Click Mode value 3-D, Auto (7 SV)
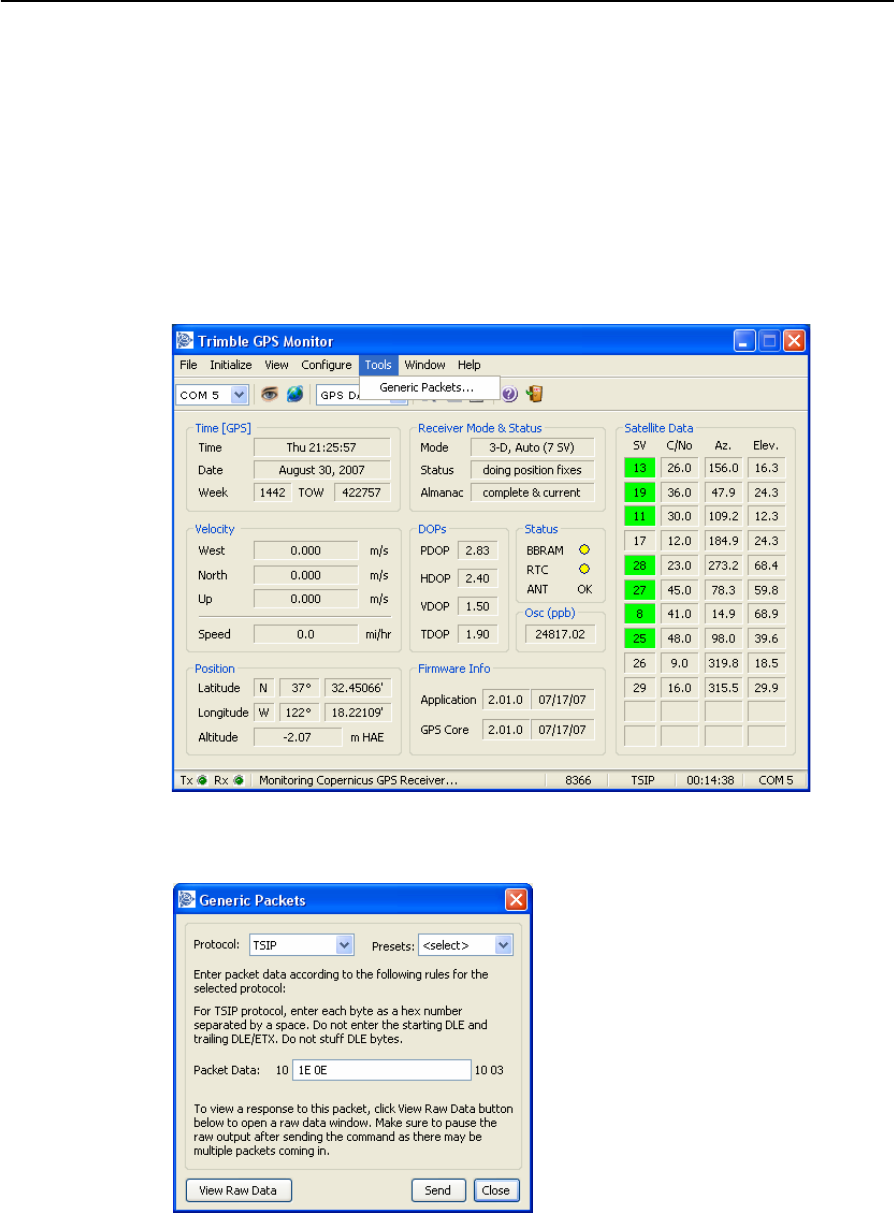The width and height of the screenshot is (894, 1213). pos(532,447)
